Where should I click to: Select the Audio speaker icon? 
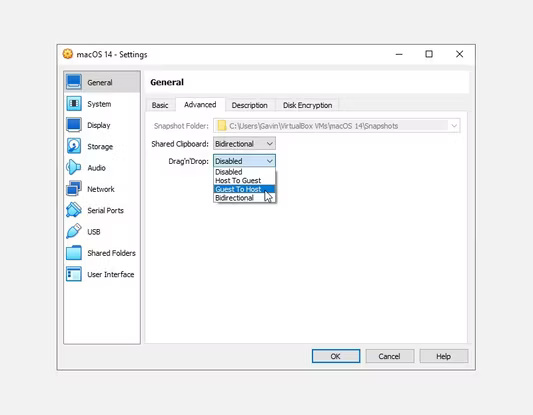click(x=74, y=168)
